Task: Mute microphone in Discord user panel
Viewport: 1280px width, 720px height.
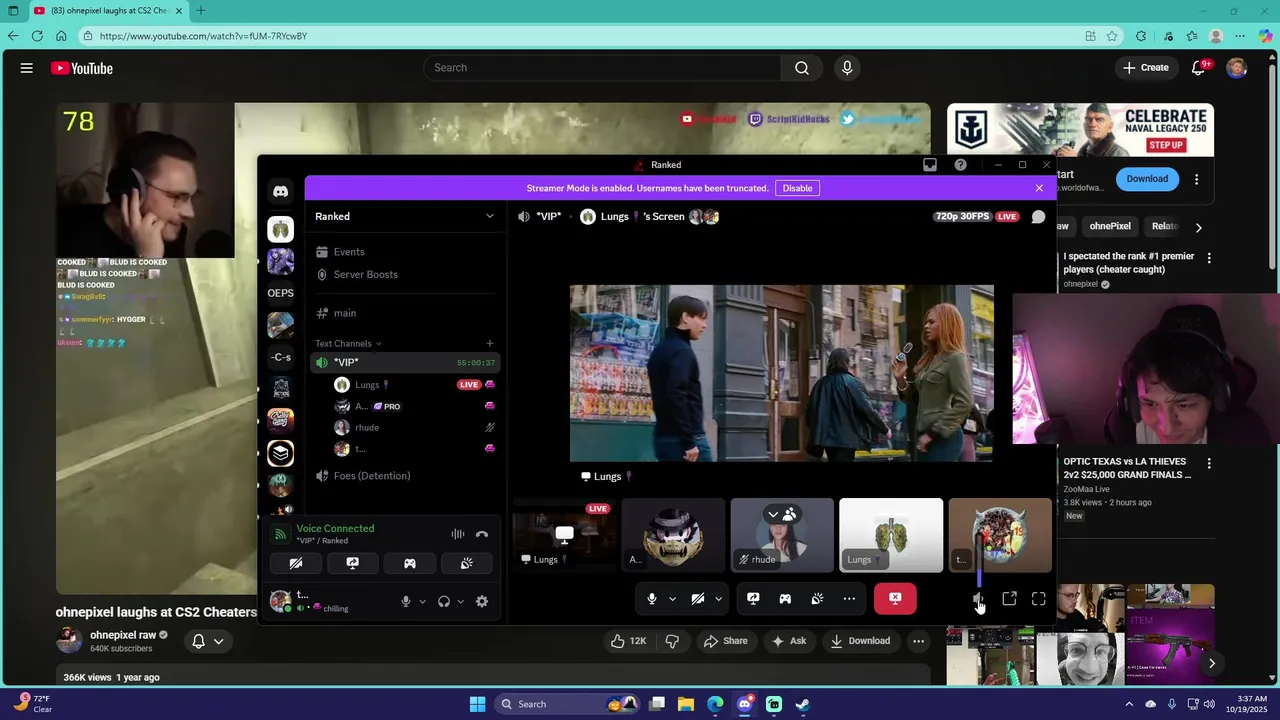Action: point(406,601)
